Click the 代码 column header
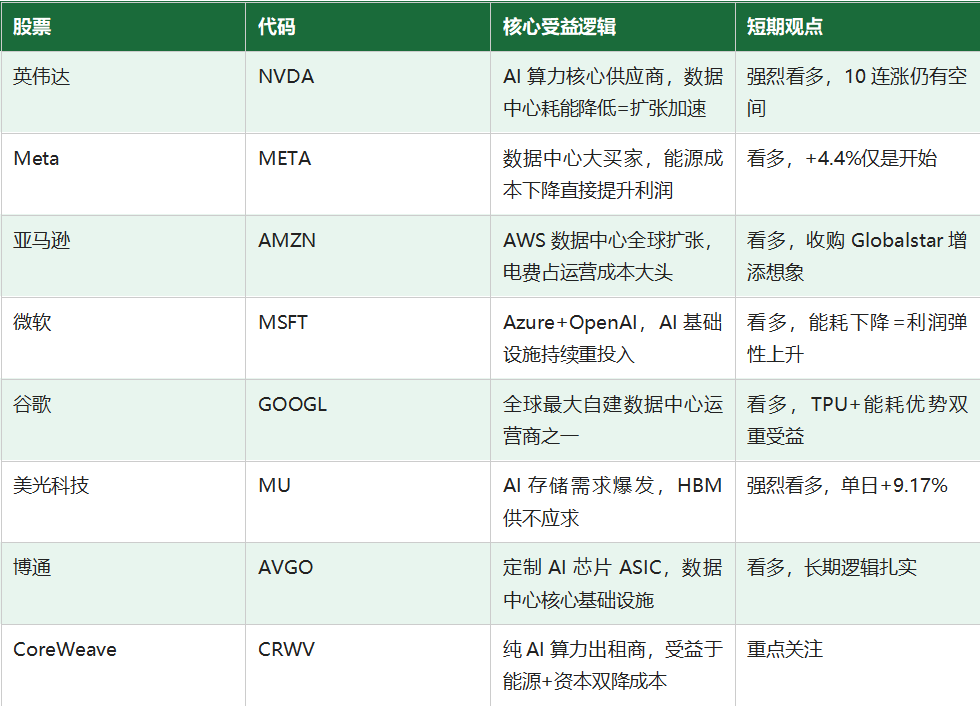980x706 pixels. point(368,26)
